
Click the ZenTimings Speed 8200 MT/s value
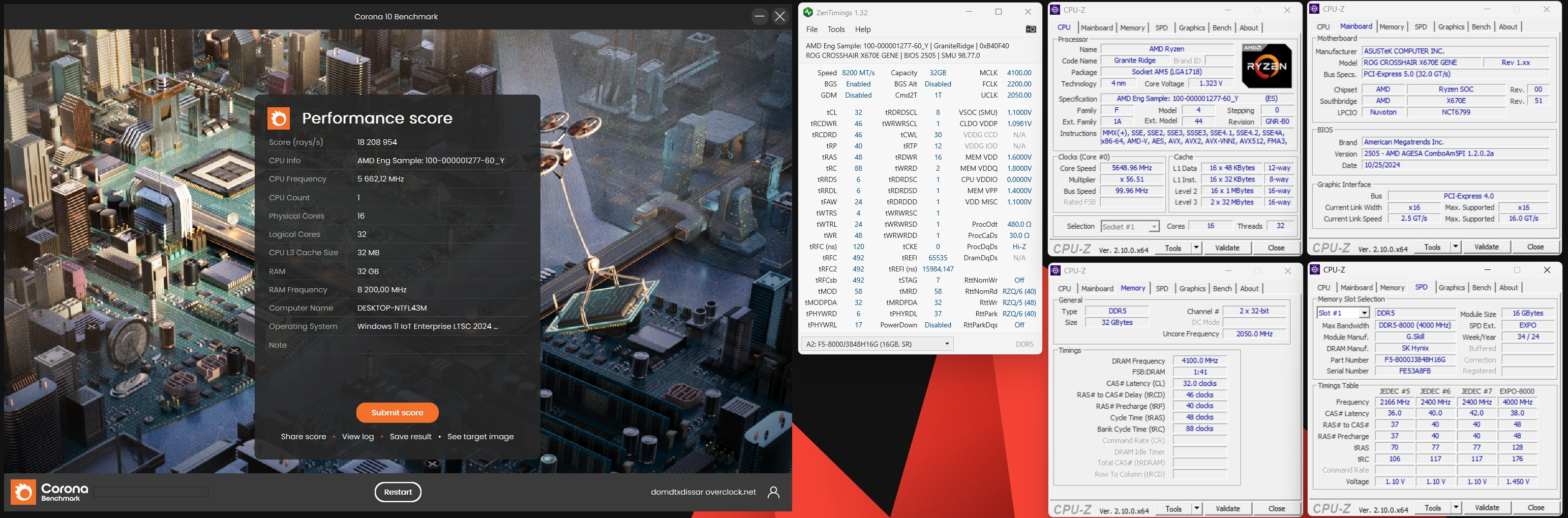858,72
